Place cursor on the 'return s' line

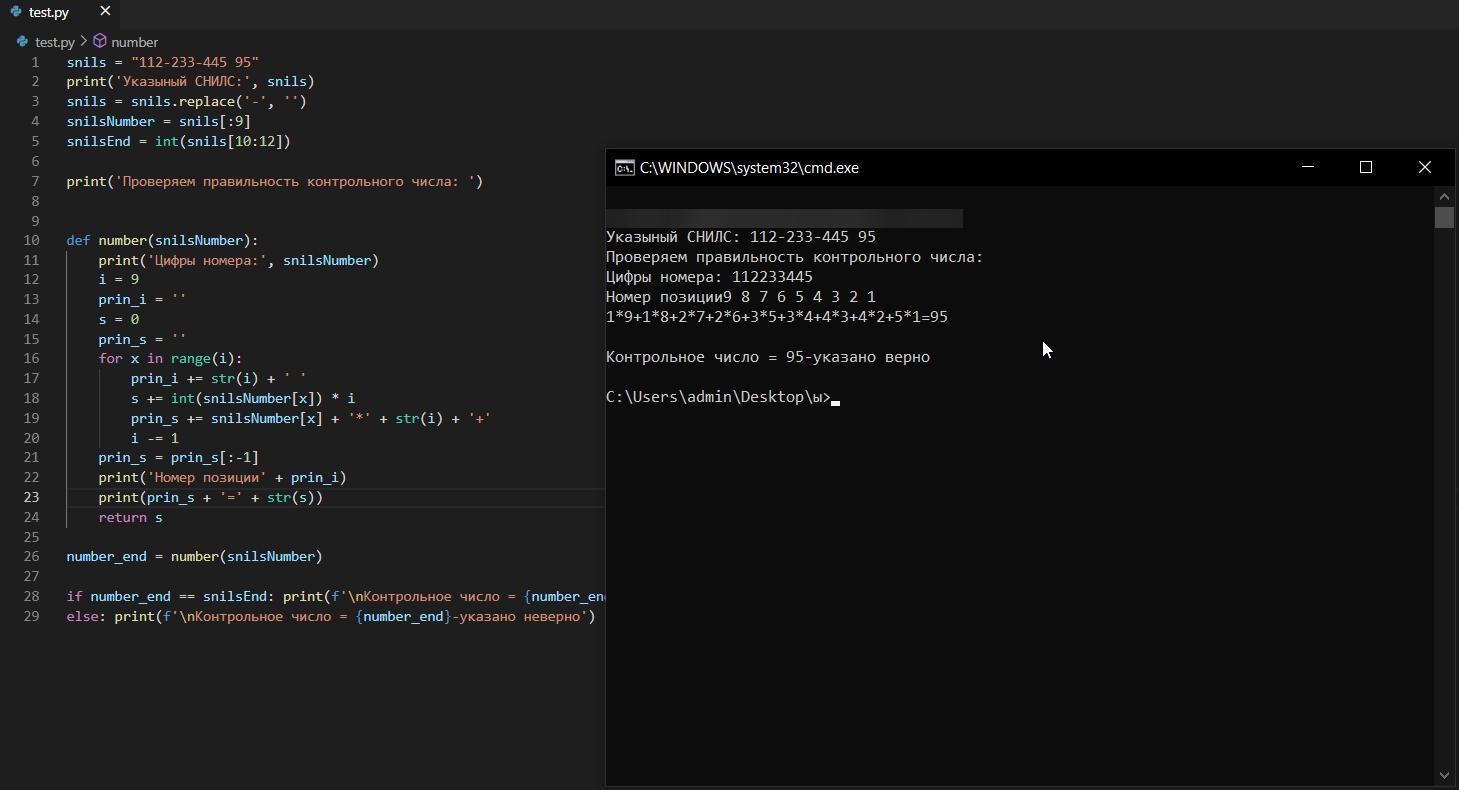pos(130,517)
